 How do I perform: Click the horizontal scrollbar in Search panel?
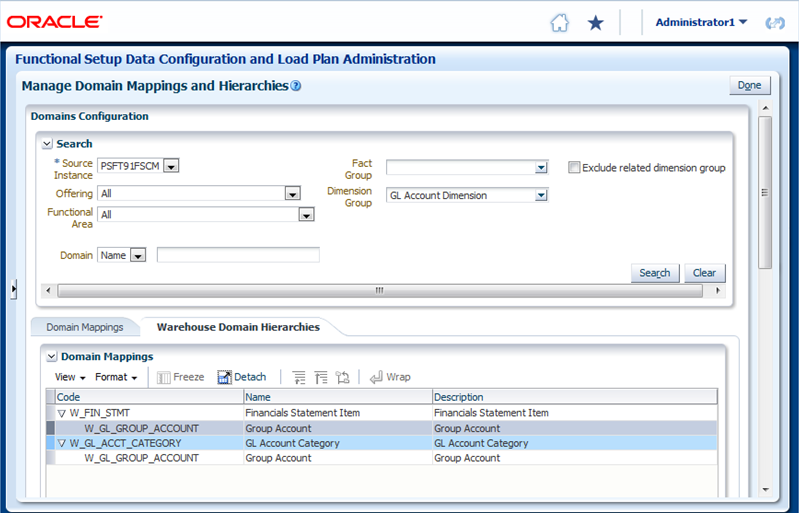[380, 290]
